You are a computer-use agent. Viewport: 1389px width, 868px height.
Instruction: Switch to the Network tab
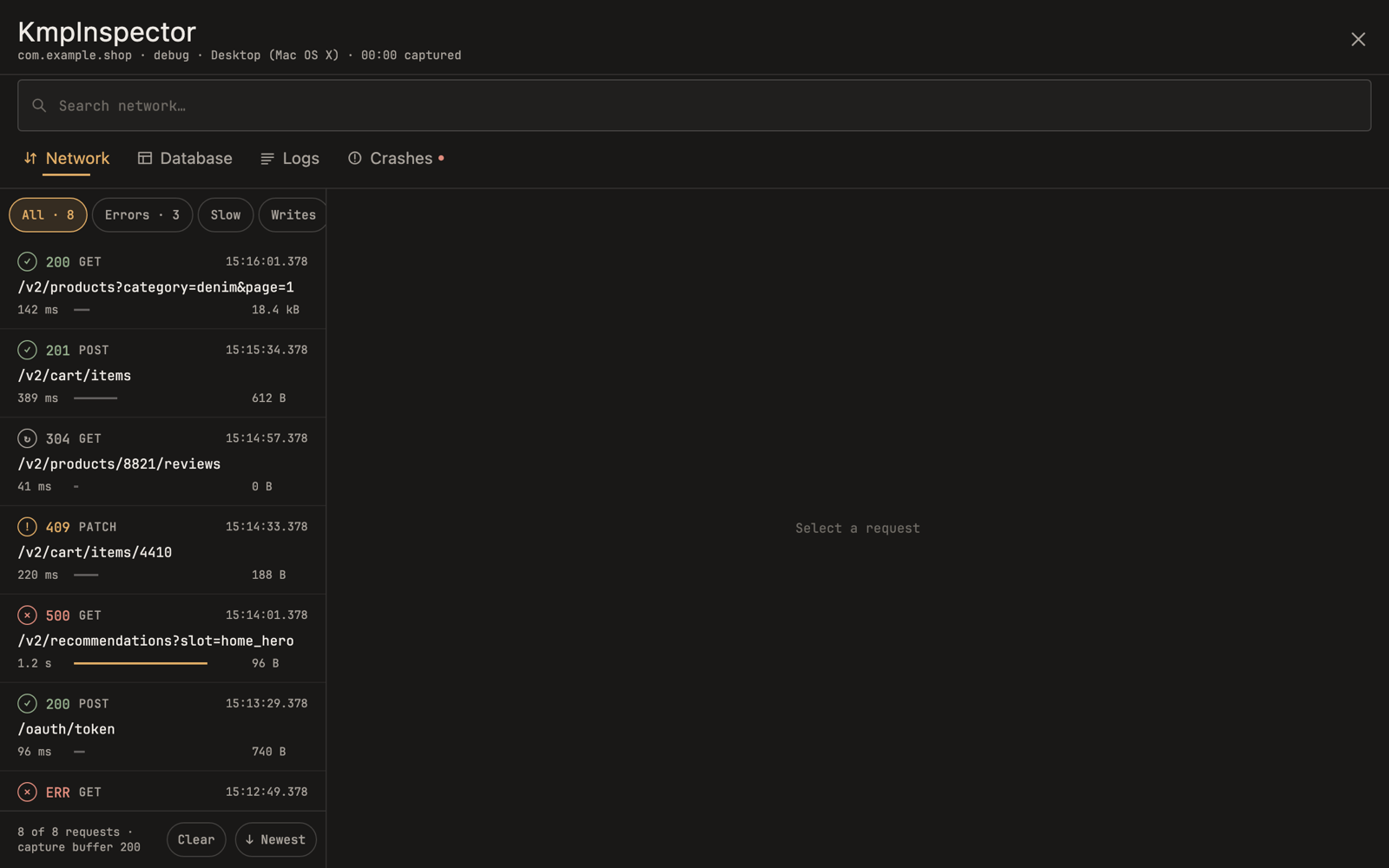(67, 158)
